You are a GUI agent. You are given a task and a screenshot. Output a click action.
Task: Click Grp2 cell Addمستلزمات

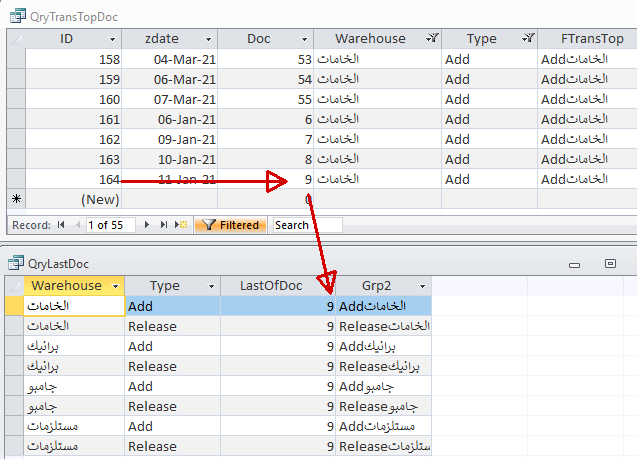coord(383,426)
